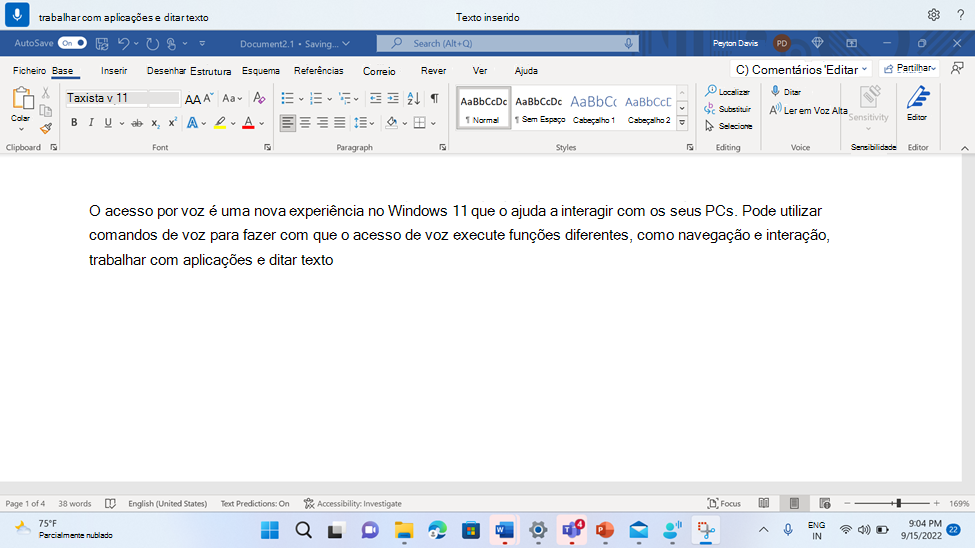The height and width of the screenshot is (548, 975).
Task: Apply the Cabeçalho 1 style
Action: click(x=593, y=108)
